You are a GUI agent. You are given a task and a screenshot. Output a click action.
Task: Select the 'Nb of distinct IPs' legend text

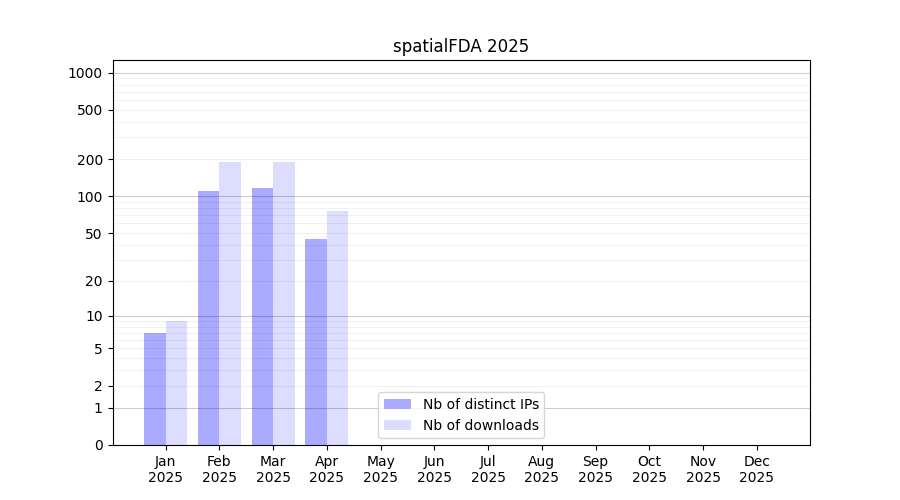480,404
